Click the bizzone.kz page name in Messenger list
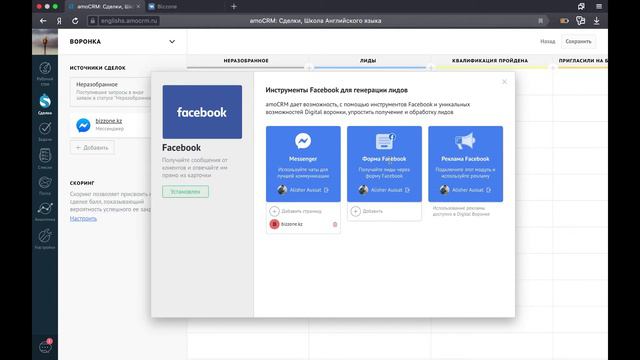 coord(292,224)
